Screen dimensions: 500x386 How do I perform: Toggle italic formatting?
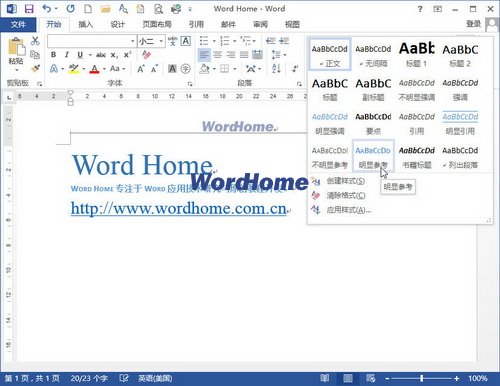[x=67, y=55]
